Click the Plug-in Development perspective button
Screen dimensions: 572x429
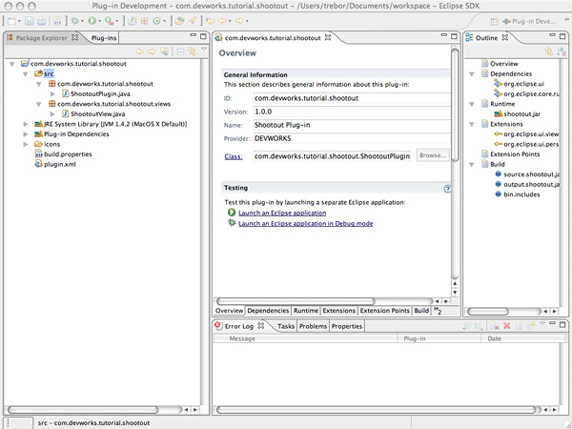(529, 22)
